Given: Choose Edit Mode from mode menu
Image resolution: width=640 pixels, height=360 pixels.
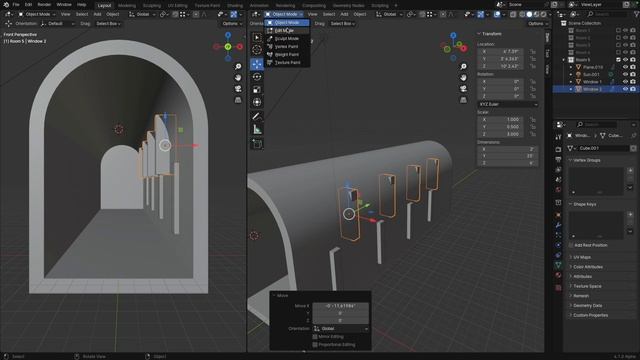Looking at the screenshot, I should click(x=287, y=31).
